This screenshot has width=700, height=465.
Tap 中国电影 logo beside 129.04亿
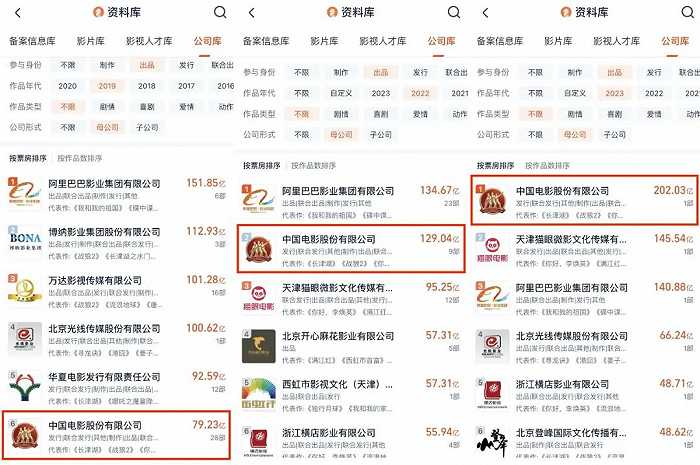point(259,249)
